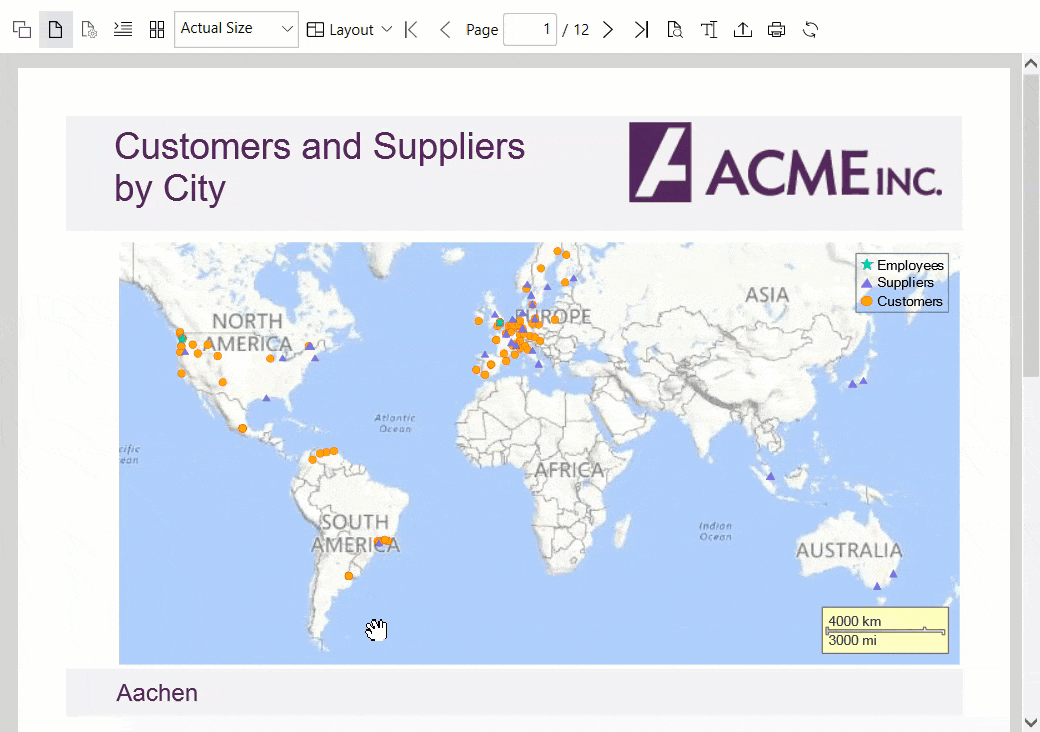Open the page settings icon
This screenshot has width=1040, height=732.
89,30
